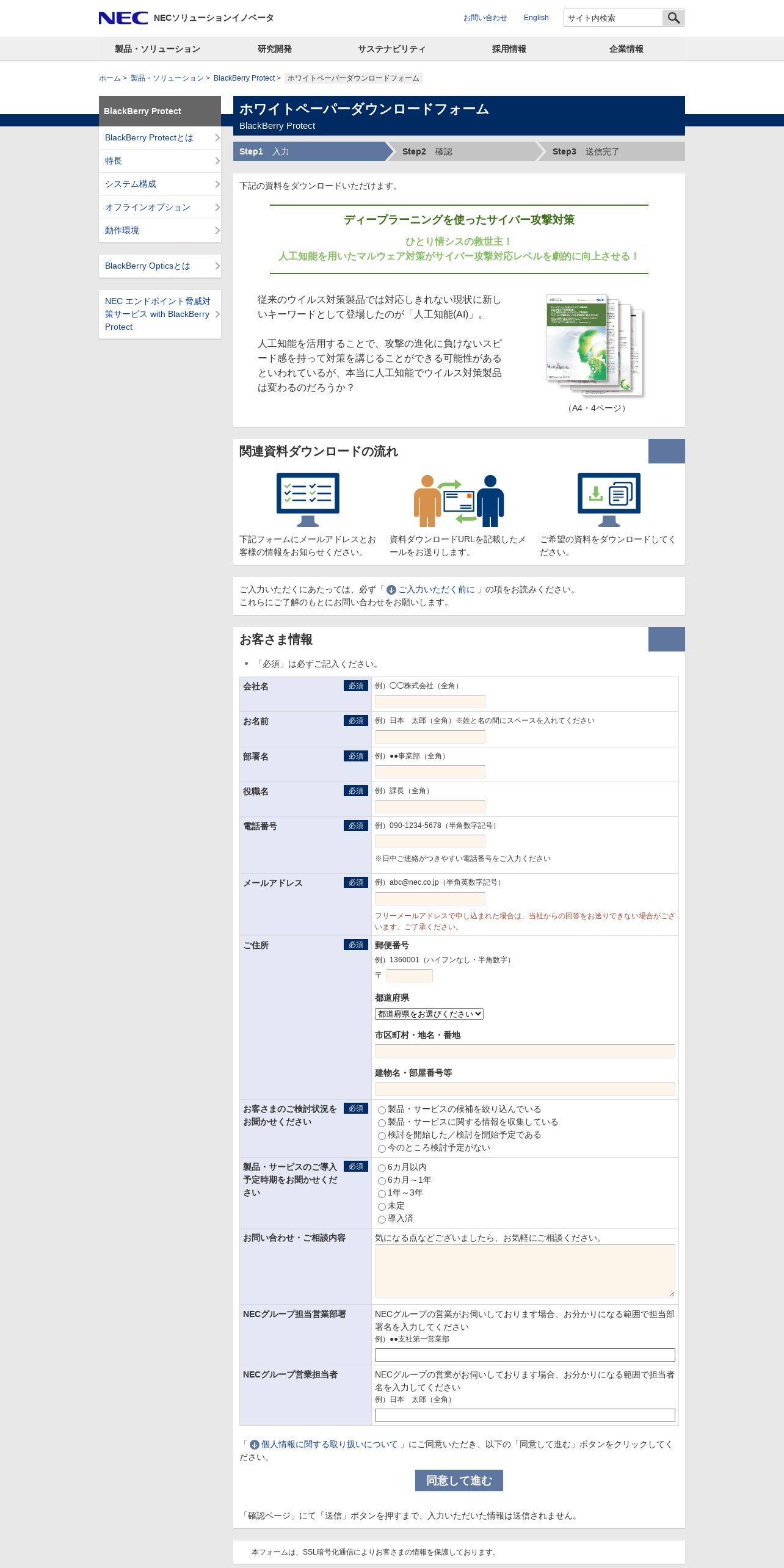This screenshot has height=1568, width=784.
Task: Click ホーム breadcrumb link
Action: click(x=110, y=78)
